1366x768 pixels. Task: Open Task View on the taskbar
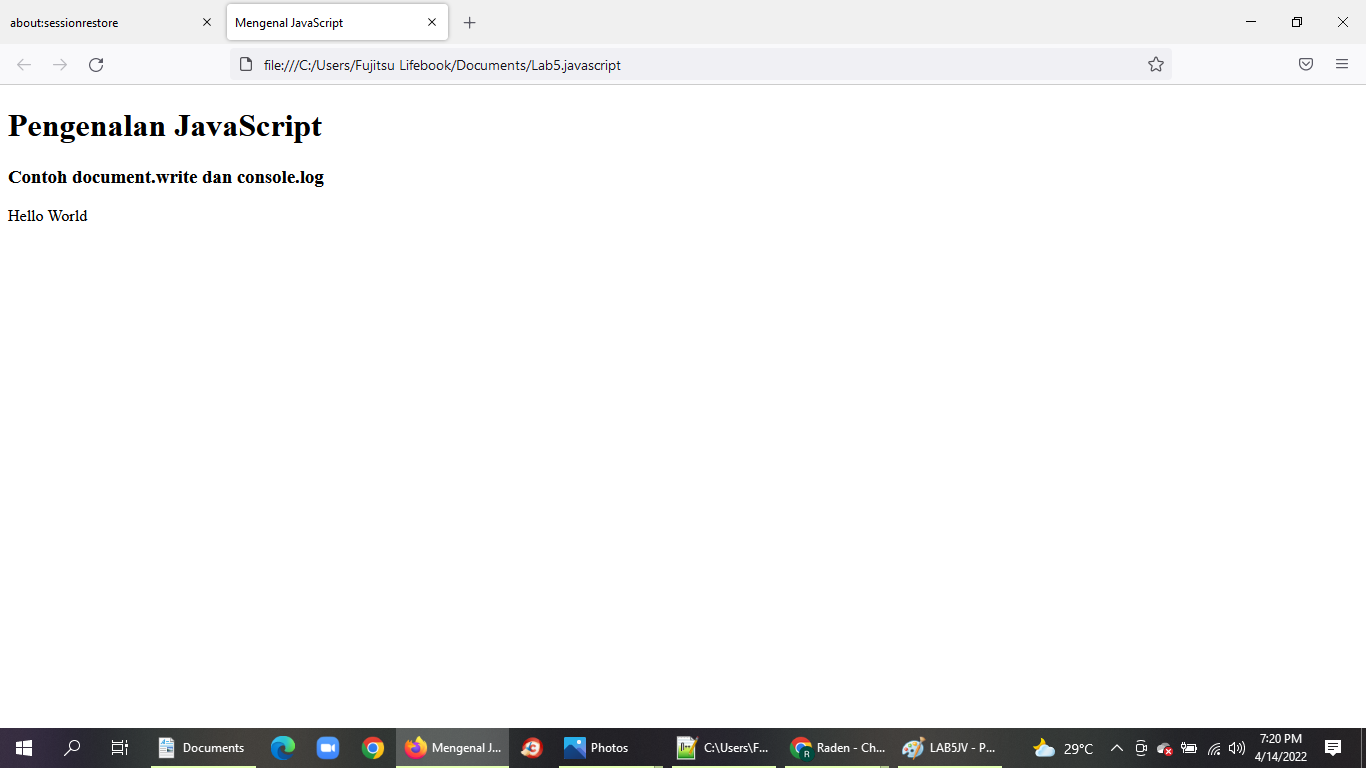[x=120, y=748]
